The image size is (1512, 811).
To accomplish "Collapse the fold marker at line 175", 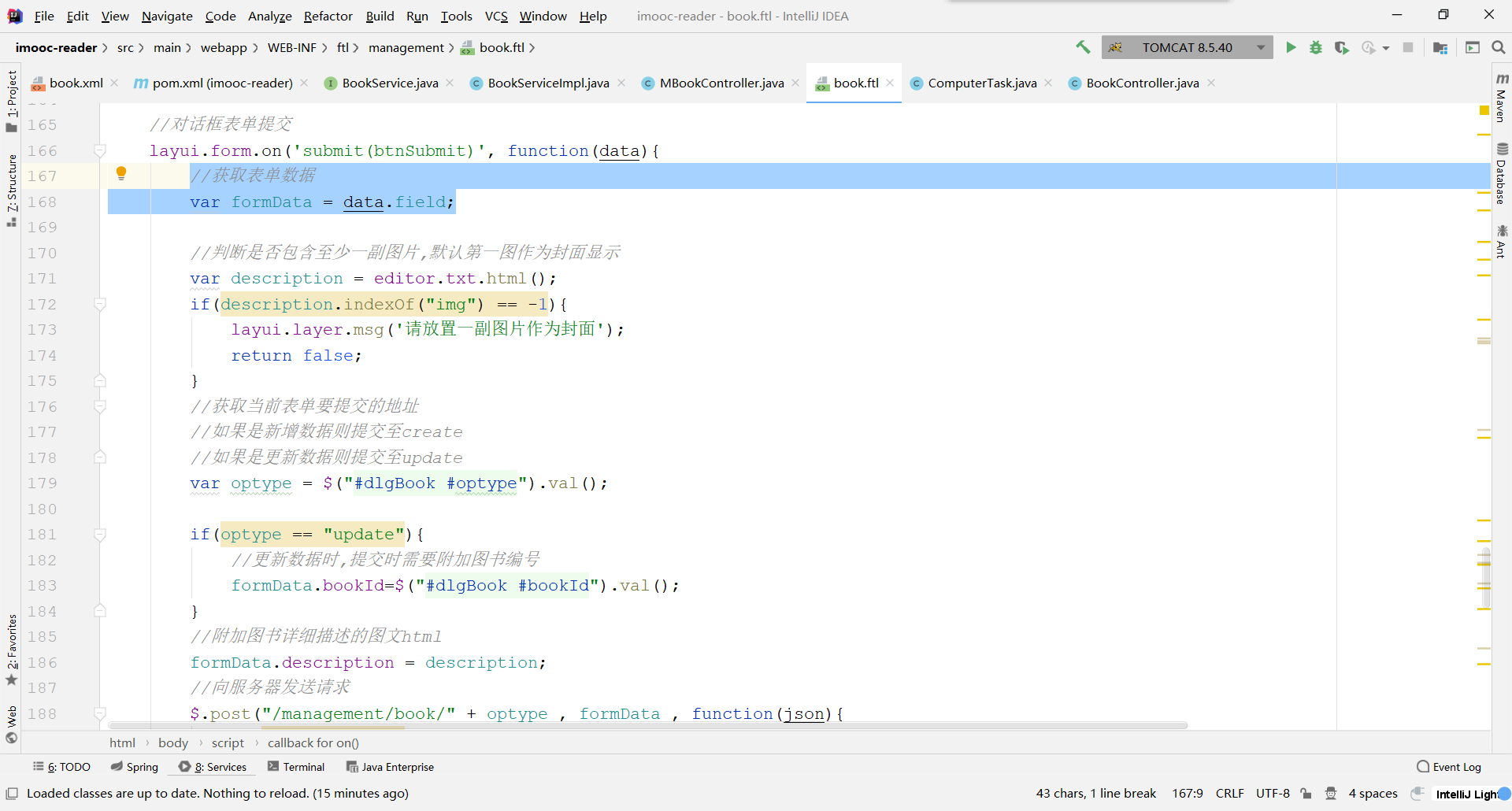I will [x=100, y=380].
